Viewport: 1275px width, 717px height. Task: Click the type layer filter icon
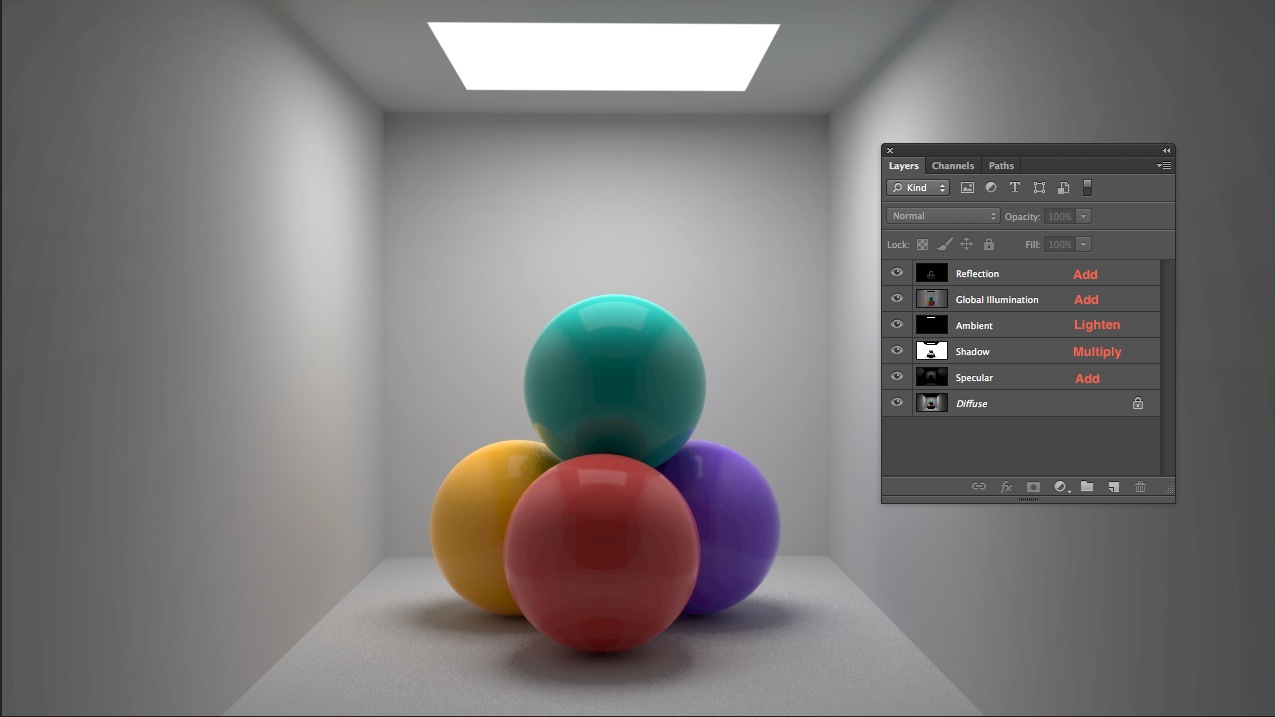click(1015, 188)
